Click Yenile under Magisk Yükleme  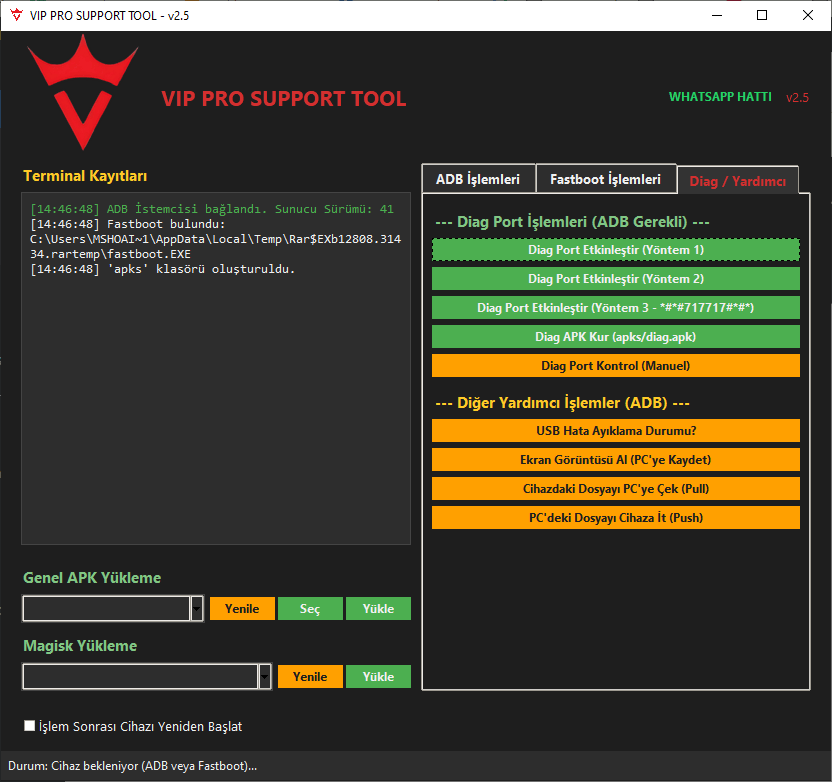310,676
